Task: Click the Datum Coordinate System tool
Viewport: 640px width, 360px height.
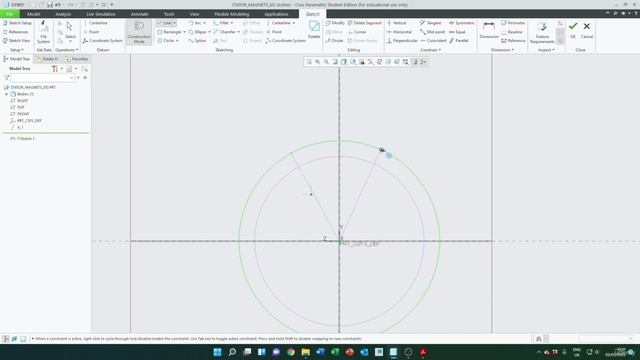Action: tap(102, 41)
